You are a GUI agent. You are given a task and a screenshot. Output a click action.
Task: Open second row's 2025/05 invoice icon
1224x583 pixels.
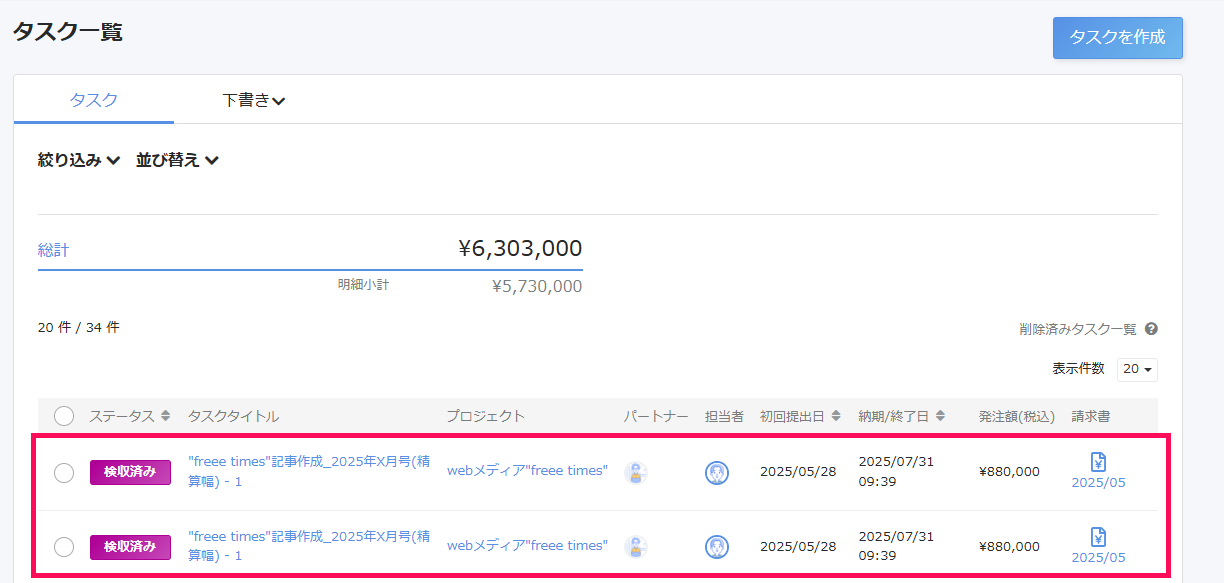point(1098,537)
